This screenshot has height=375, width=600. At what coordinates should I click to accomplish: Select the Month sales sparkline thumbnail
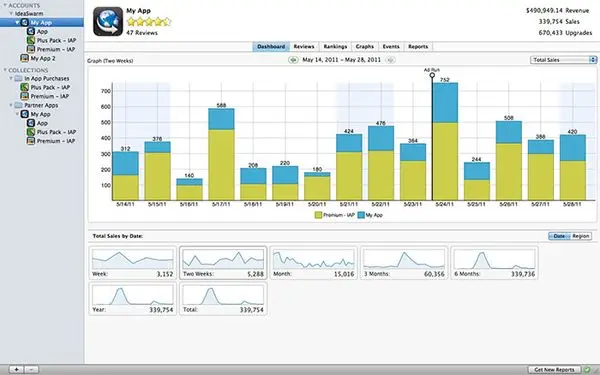(313, 263)
